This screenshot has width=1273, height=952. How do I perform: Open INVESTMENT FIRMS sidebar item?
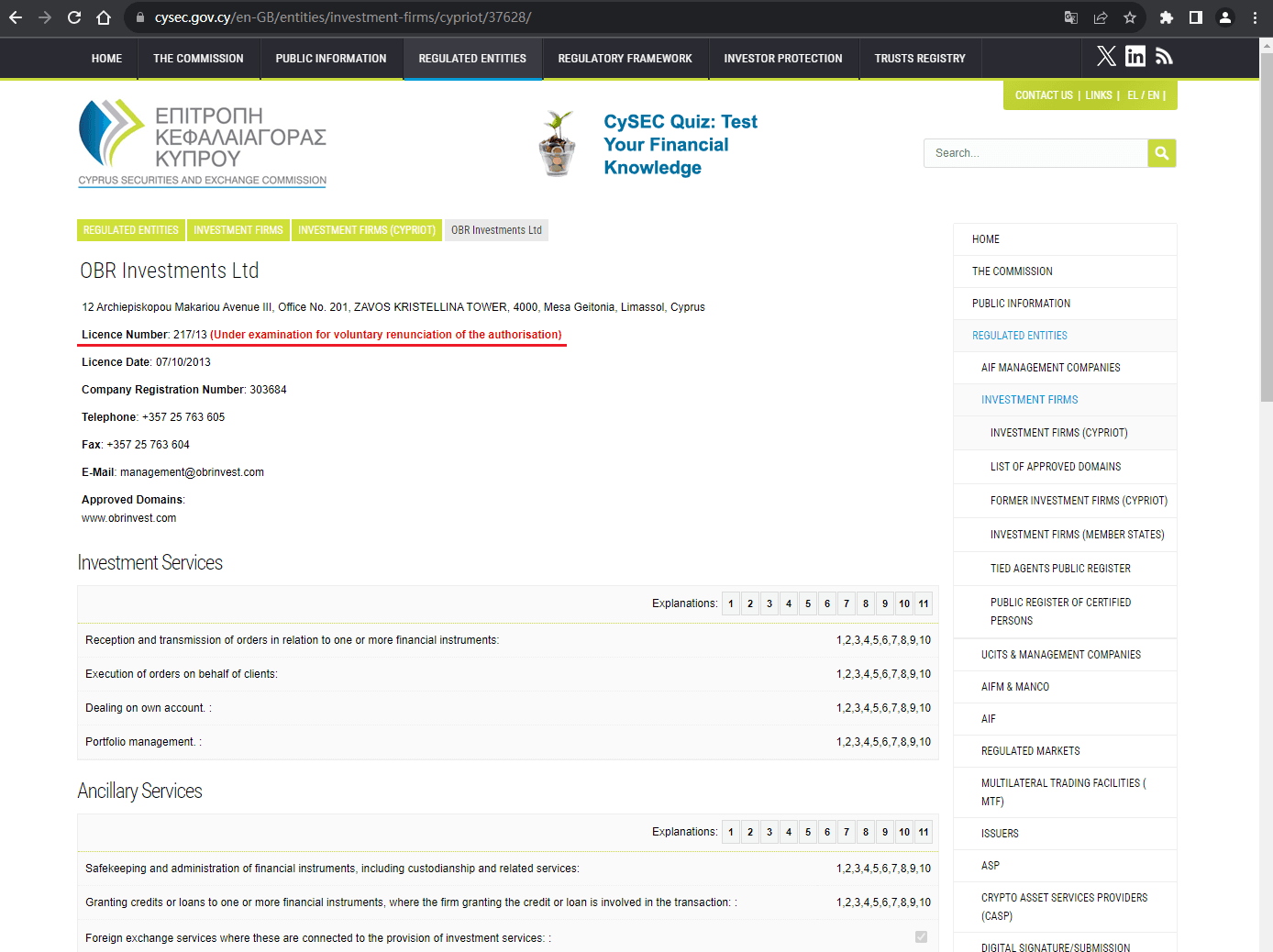point(1065,400)
